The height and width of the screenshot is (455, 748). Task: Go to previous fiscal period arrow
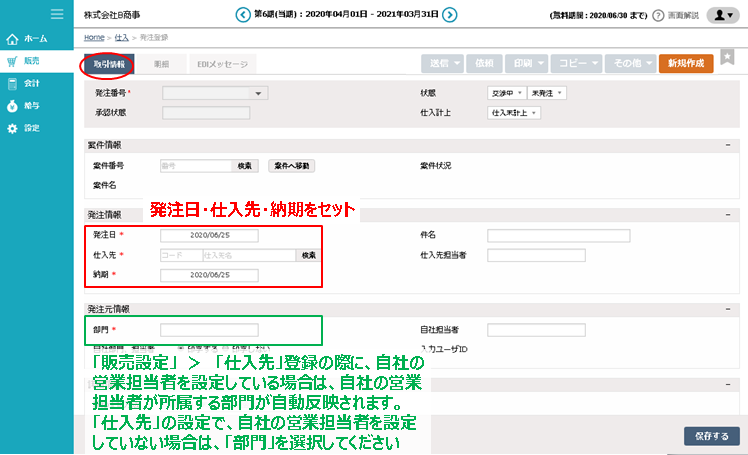tap(242, 14)
